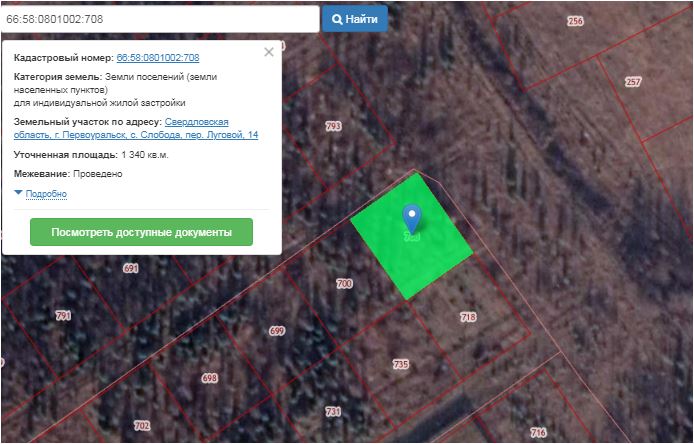Screen dimensions: 694x444
Task: Select parcel labeled 791 on map
Action: pyautogui.click(x=64, y=315)
